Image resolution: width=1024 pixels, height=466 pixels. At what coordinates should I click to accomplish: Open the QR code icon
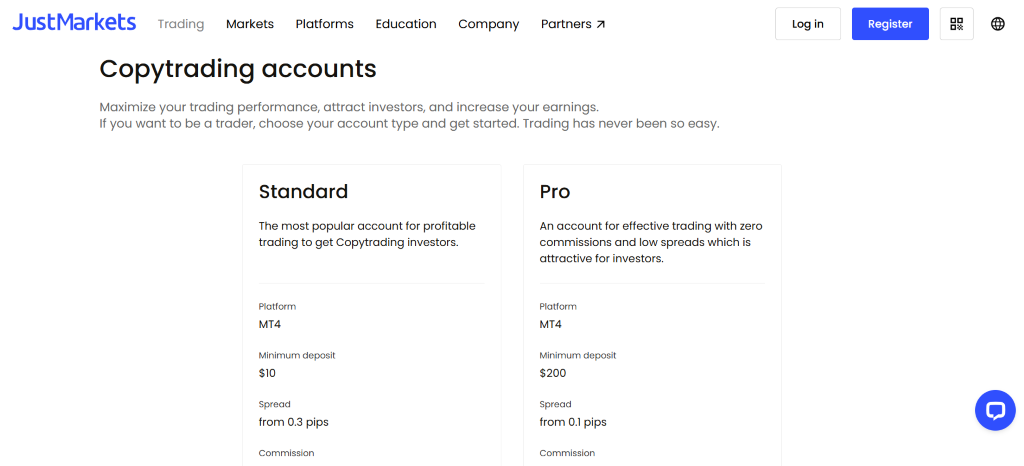click(957, 24)
